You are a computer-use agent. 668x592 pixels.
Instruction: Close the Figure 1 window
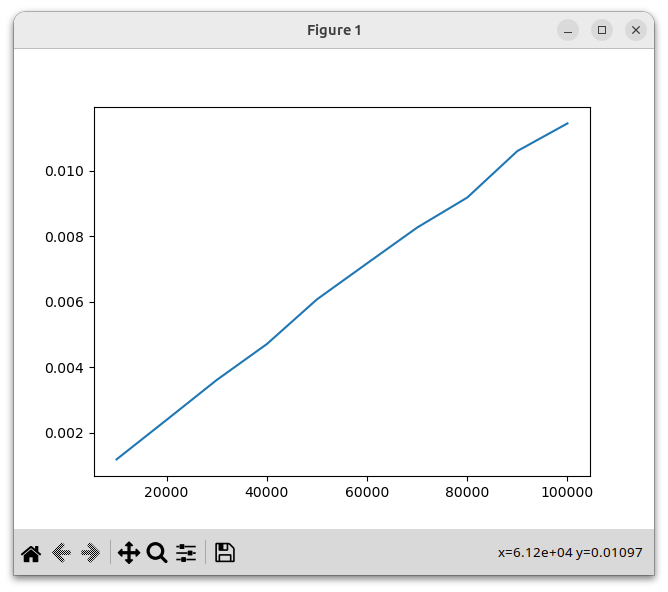click(636, 30)
